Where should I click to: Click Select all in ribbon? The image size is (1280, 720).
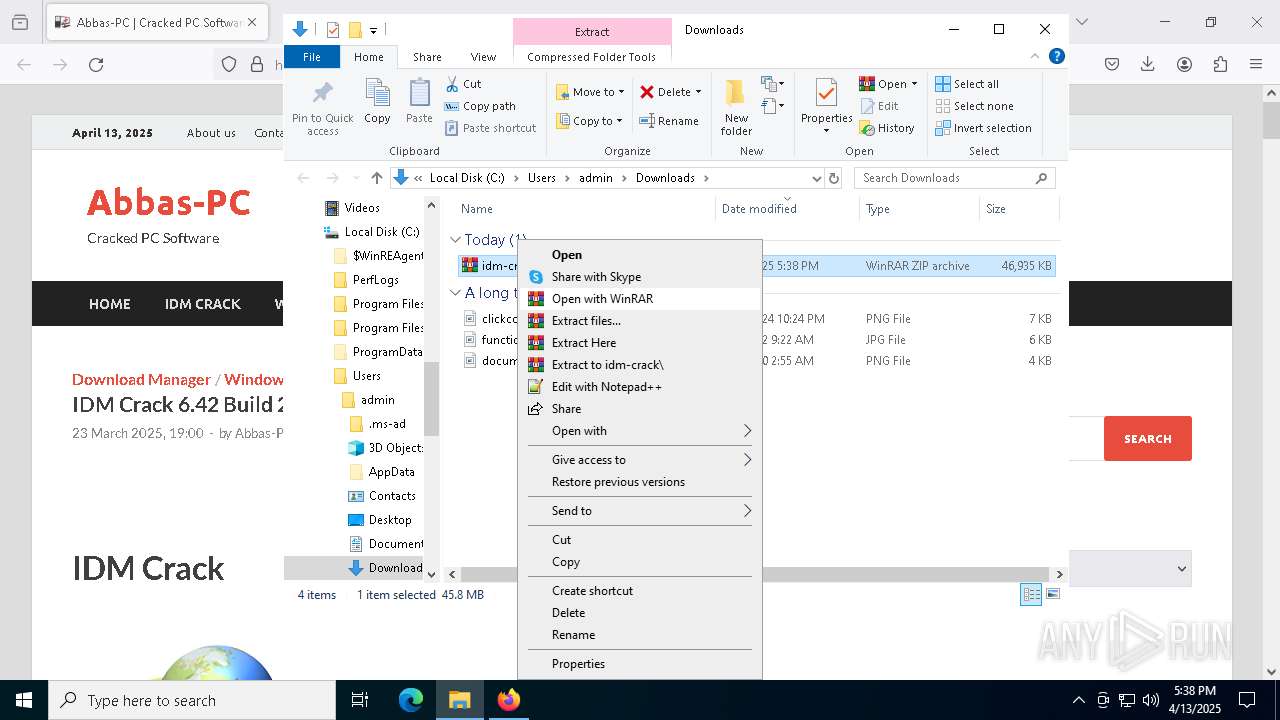(x=967, y=84)
